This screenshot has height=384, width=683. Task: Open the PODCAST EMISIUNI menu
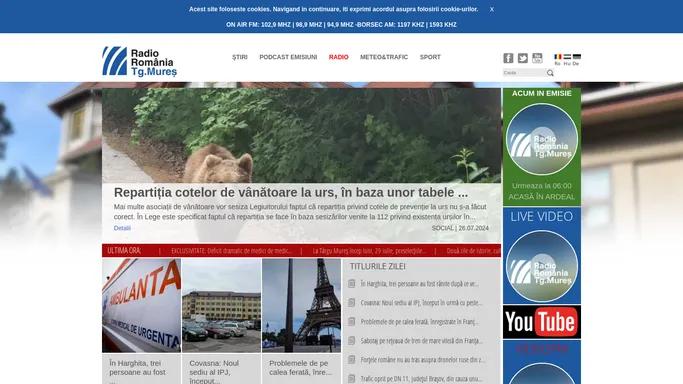(288, 57)
